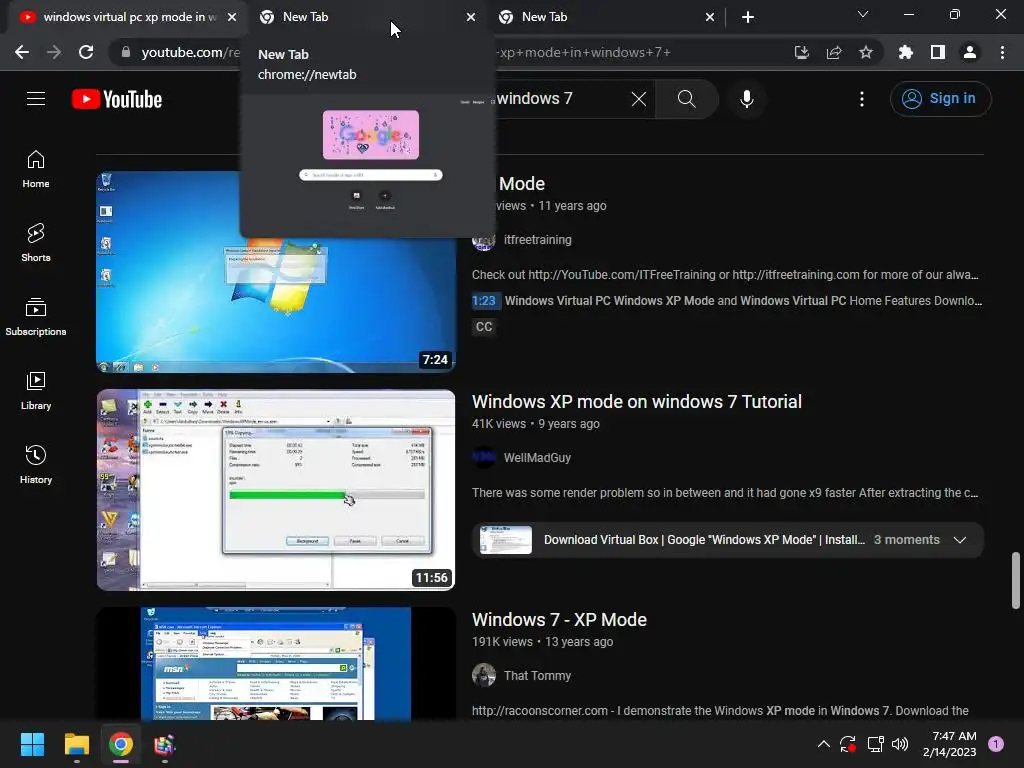This screenshot has height=768, width=1024.
Task: Open 'Windows XP mode on windows 7 Tutorial'
Action: click(637, 402)
